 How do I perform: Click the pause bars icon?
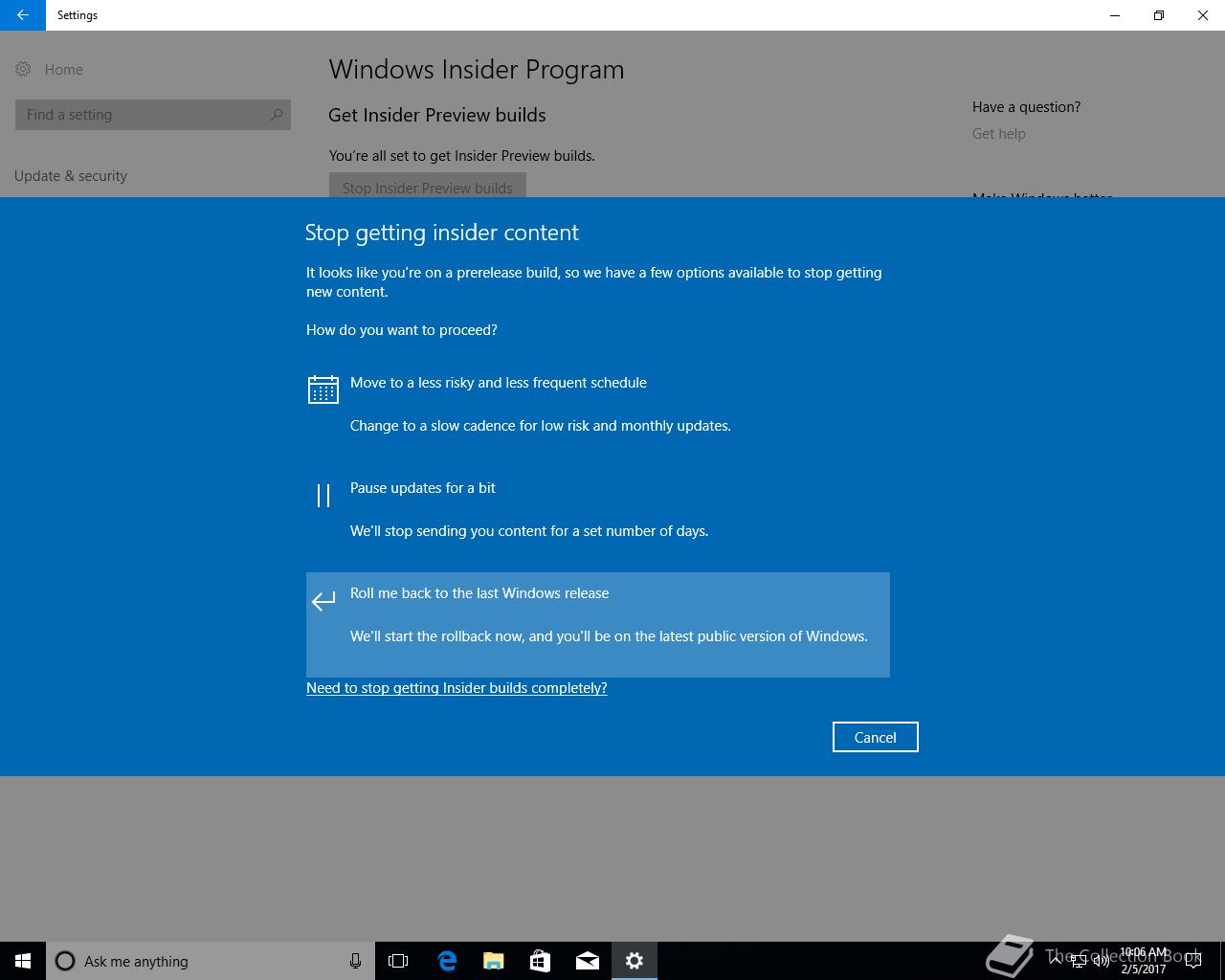(x=323, y=495)
